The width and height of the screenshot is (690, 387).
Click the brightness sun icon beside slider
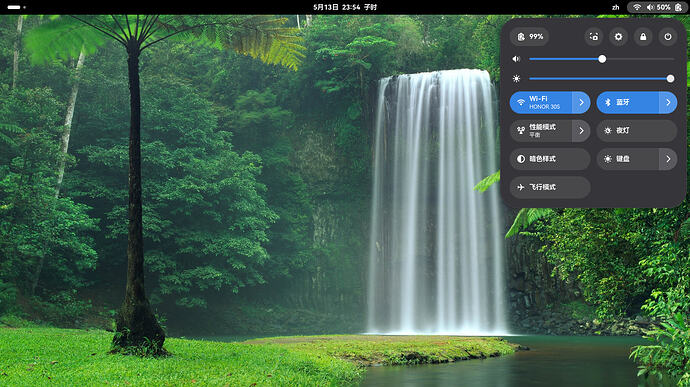pos(516,78)
